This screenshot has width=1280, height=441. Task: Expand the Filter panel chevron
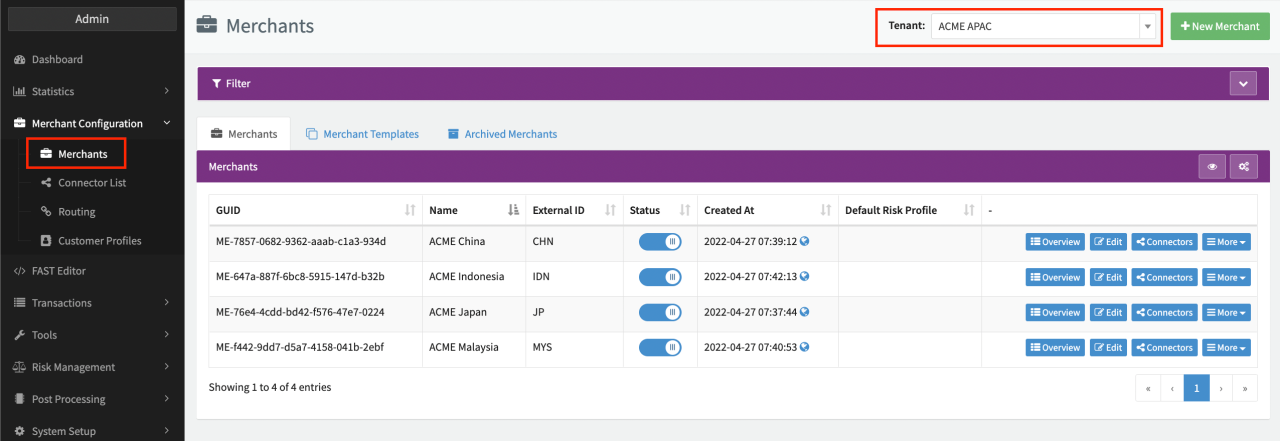[x=1242, y=84]
